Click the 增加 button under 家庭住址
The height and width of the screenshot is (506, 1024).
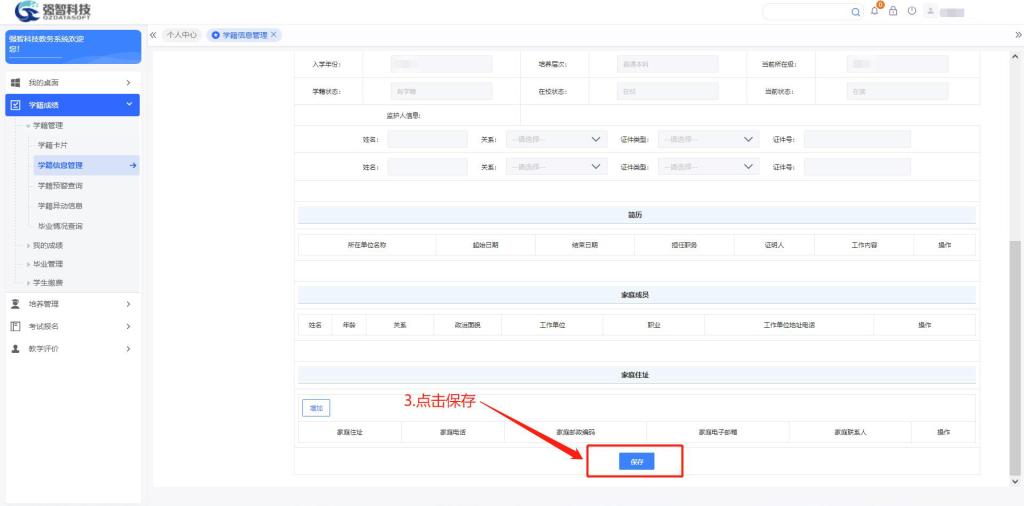click(316, 408)
